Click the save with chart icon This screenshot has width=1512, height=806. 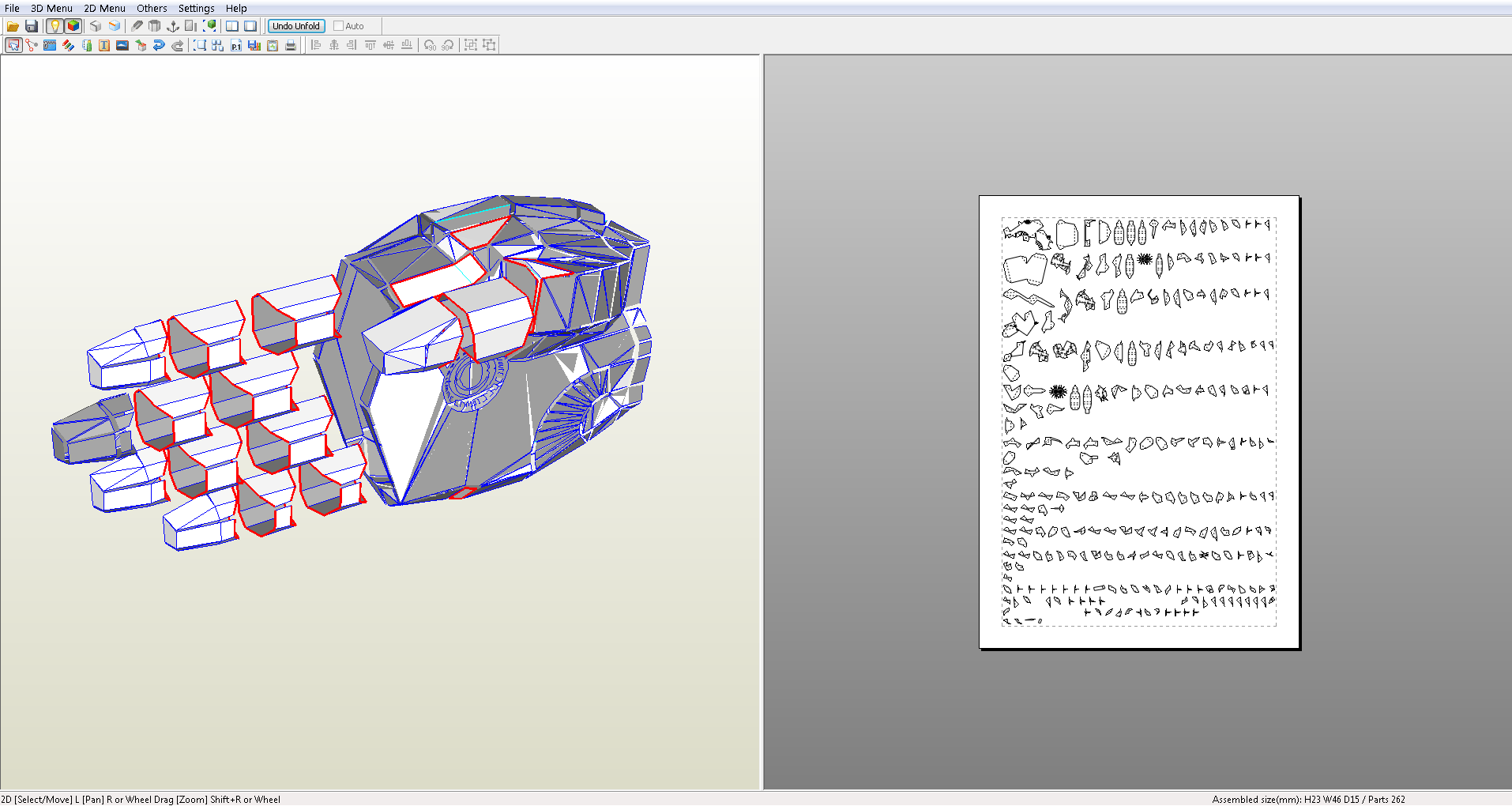(254, 45)
